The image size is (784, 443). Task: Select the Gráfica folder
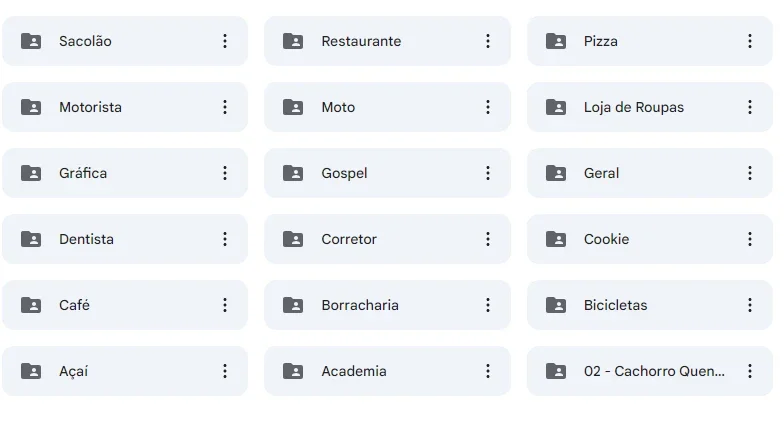pyautogui.click(x=125, y=173)
